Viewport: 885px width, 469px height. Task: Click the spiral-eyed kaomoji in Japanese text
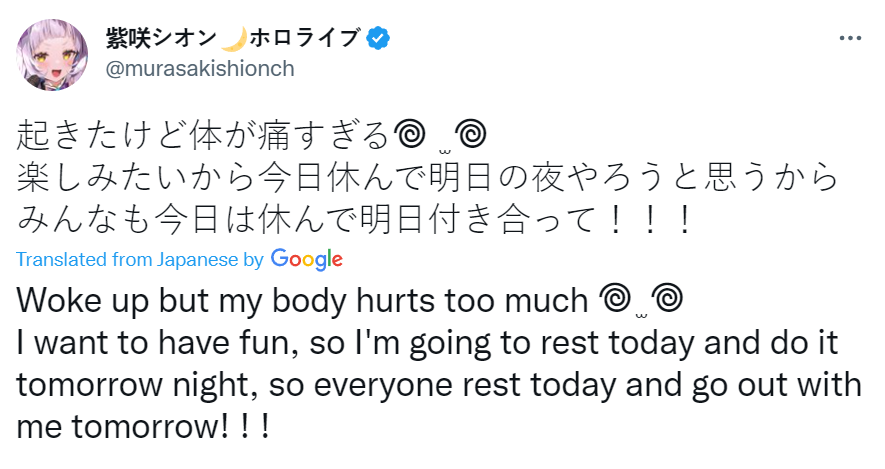coord(440,136)
